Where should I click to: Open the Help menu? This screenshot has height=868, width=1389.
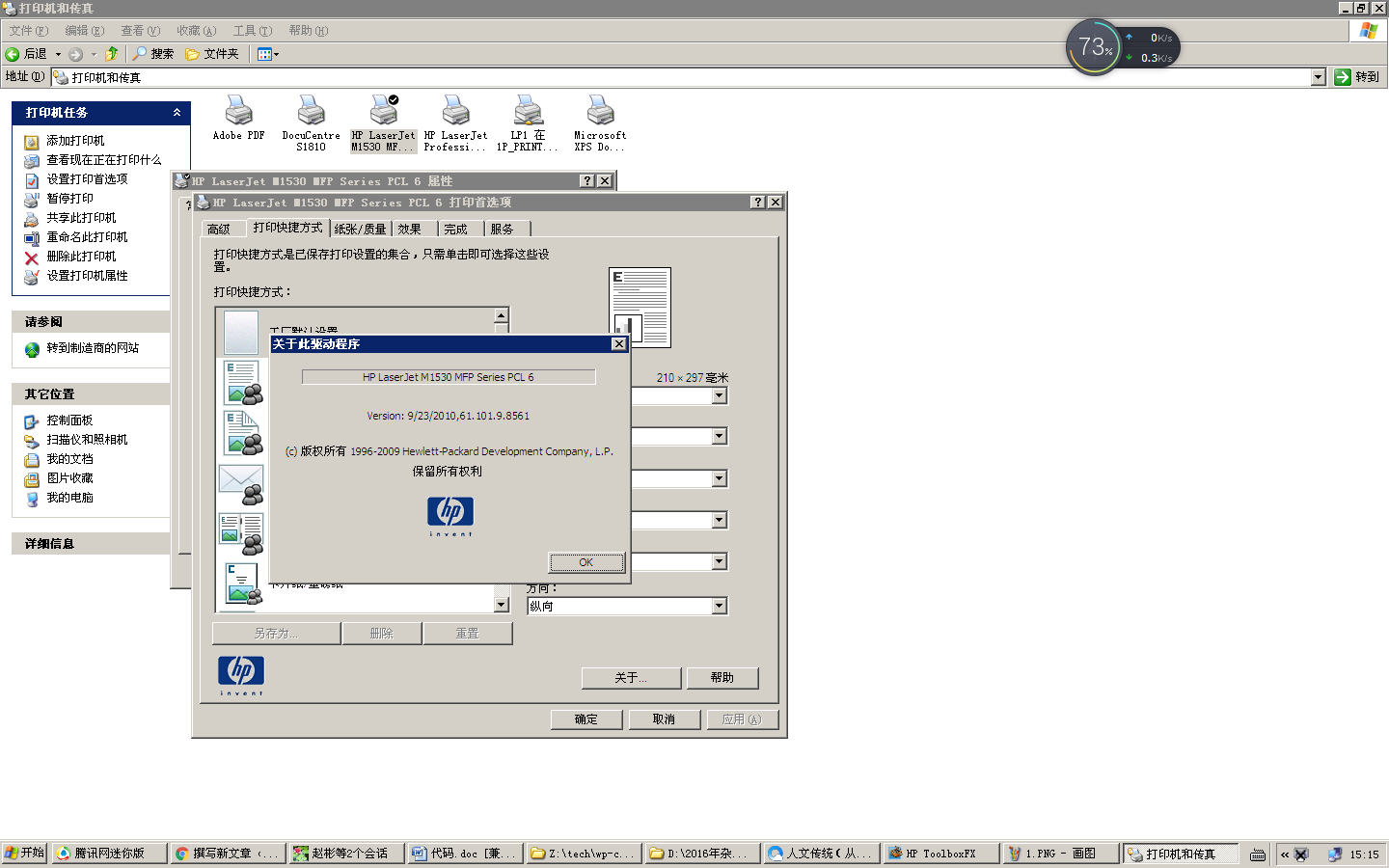pyautogui.click(x=308, y=31)
